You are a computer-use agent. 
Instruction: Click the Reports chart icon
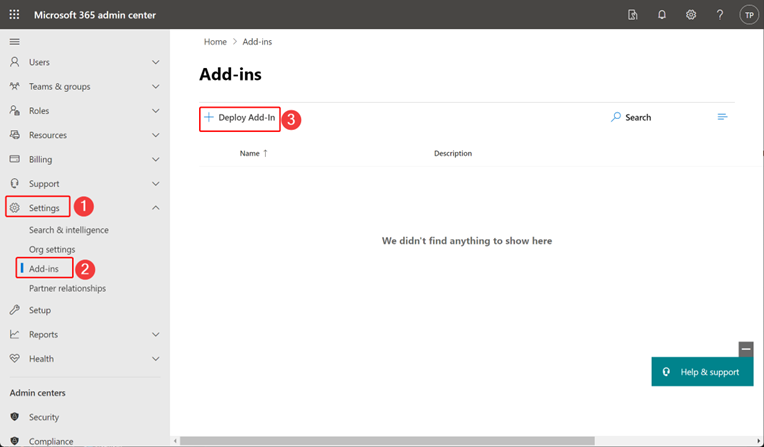(15, 334)
